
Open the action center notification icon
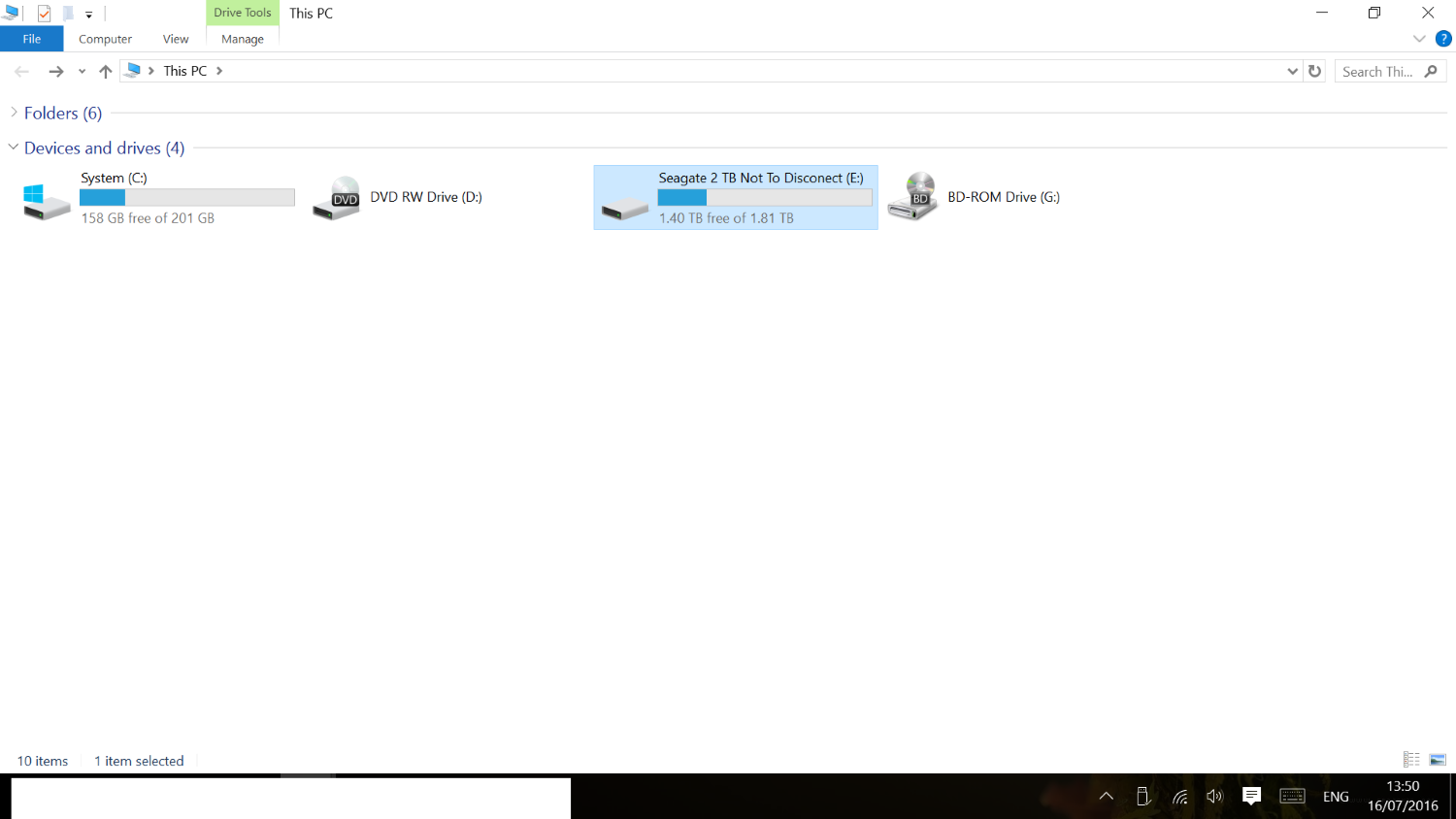pyautogui.click(x=1251, y=796)
